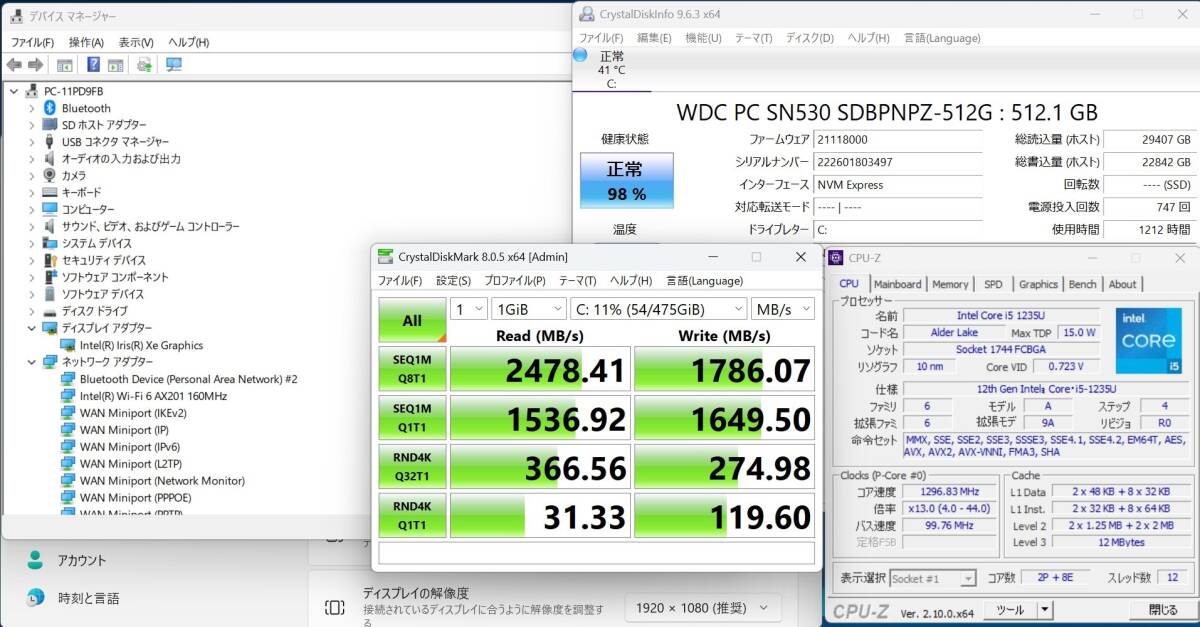Open the 1920 × 1080 resolution dropdown
Viewport: 1200px width, 627px height.
click(x=702, y=607)
